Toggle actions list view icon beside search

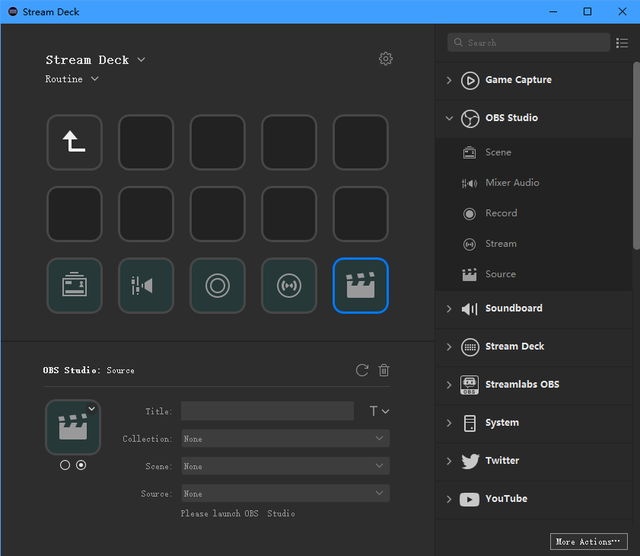pyautogui.click(x=622, y=43)
